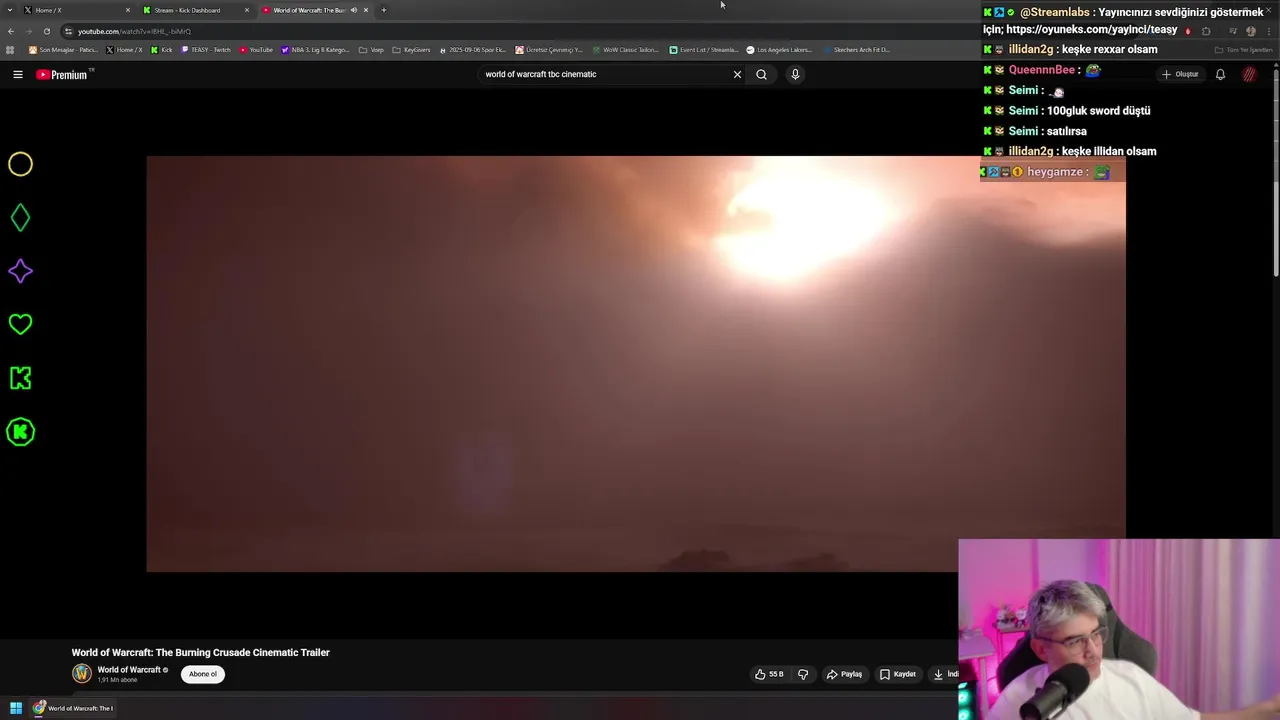Viewport: 1280px width, 720px height.
Task: Open the World of Warcraft channel avatar
Action: pyautogui.click(x=82, y=674)
